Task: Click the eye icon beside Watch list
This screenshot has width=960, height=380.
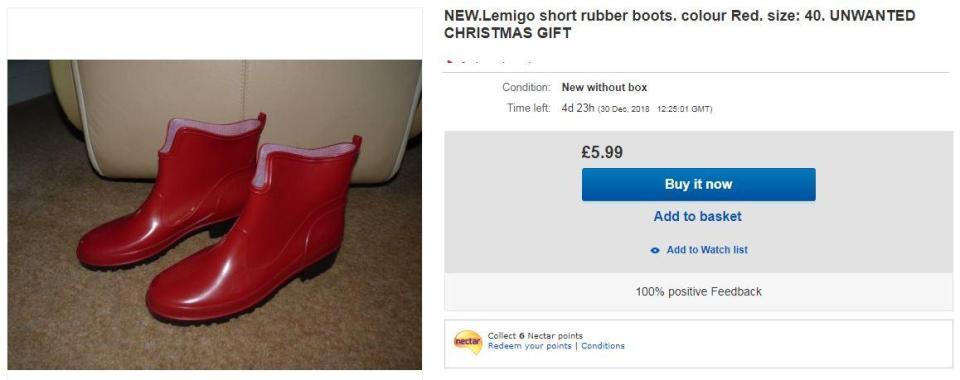Action: tap(655, 250)
